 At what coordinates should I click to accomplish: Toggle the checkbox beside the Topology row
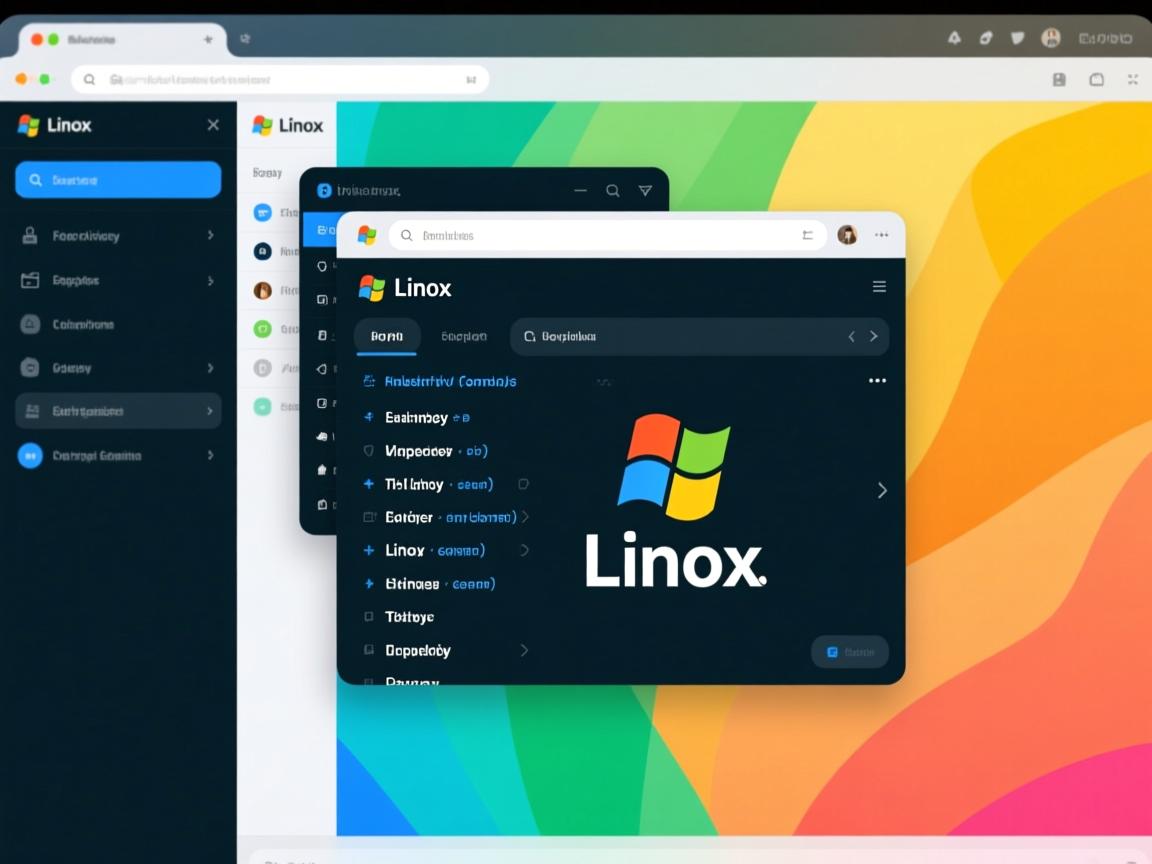[x=366, y=650]
